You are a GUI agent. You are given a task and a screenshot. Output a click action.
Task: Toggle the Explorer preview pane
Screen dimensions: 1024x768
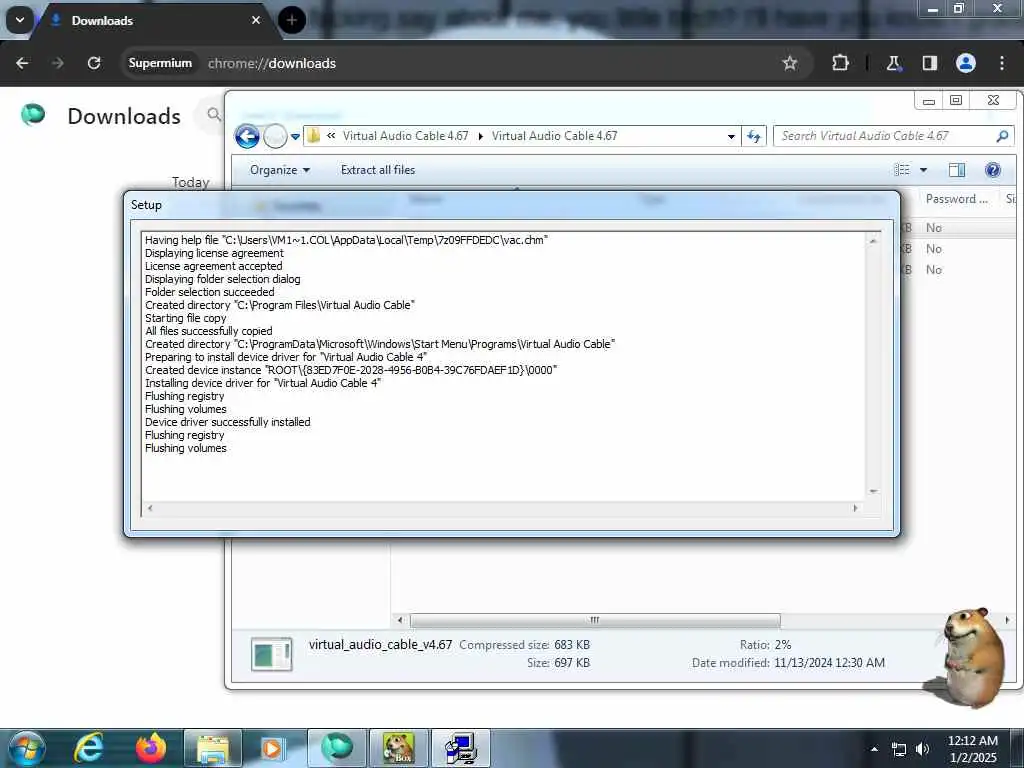click(957, 170)
